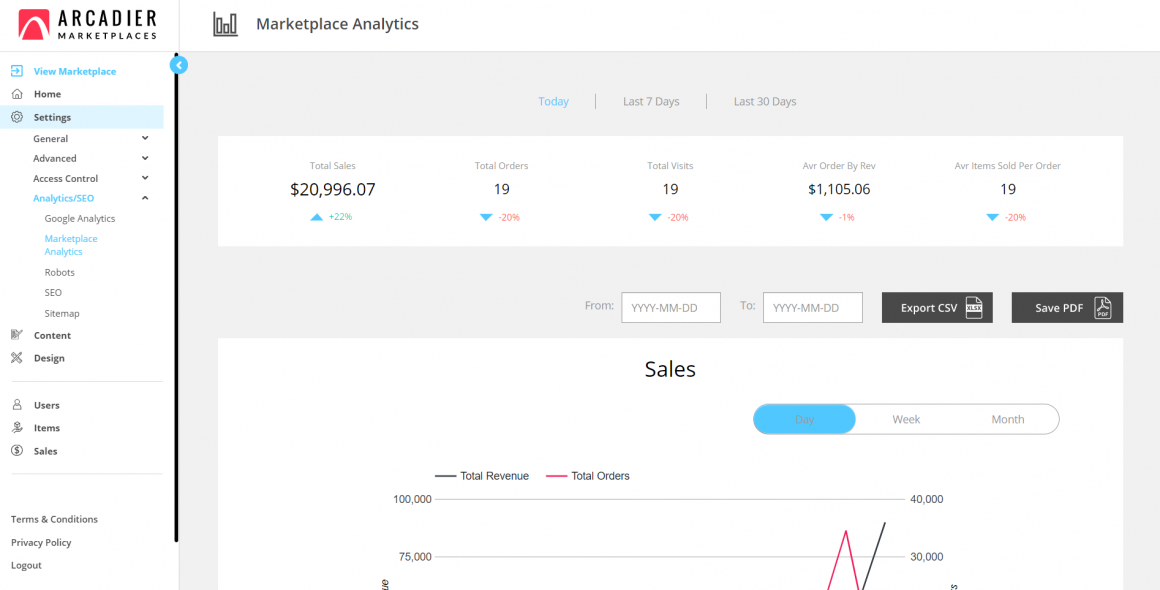
Task: Click the Save PDF button
Action: coord(1067,308)
